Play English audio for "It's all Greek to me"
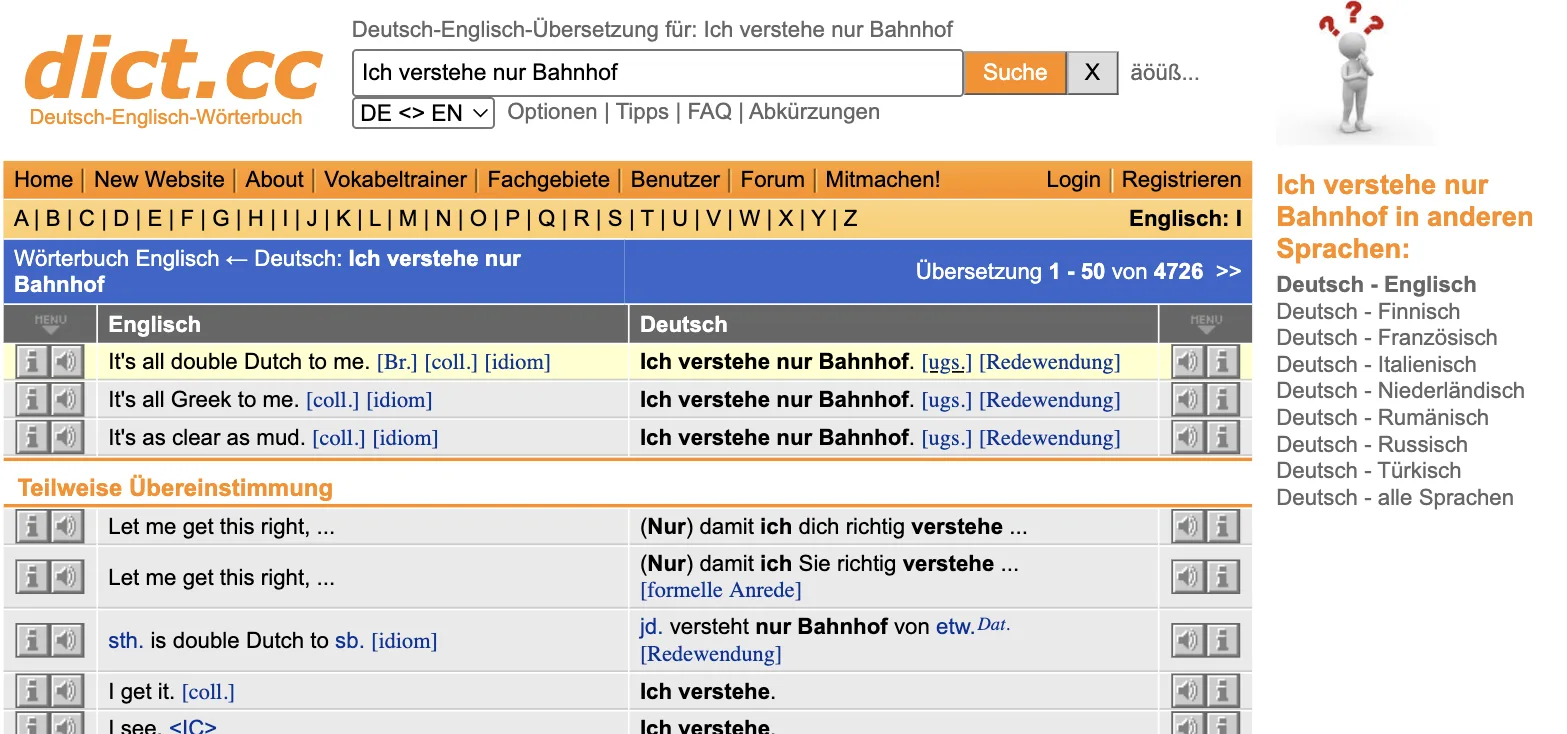 [x=66, y=400]
